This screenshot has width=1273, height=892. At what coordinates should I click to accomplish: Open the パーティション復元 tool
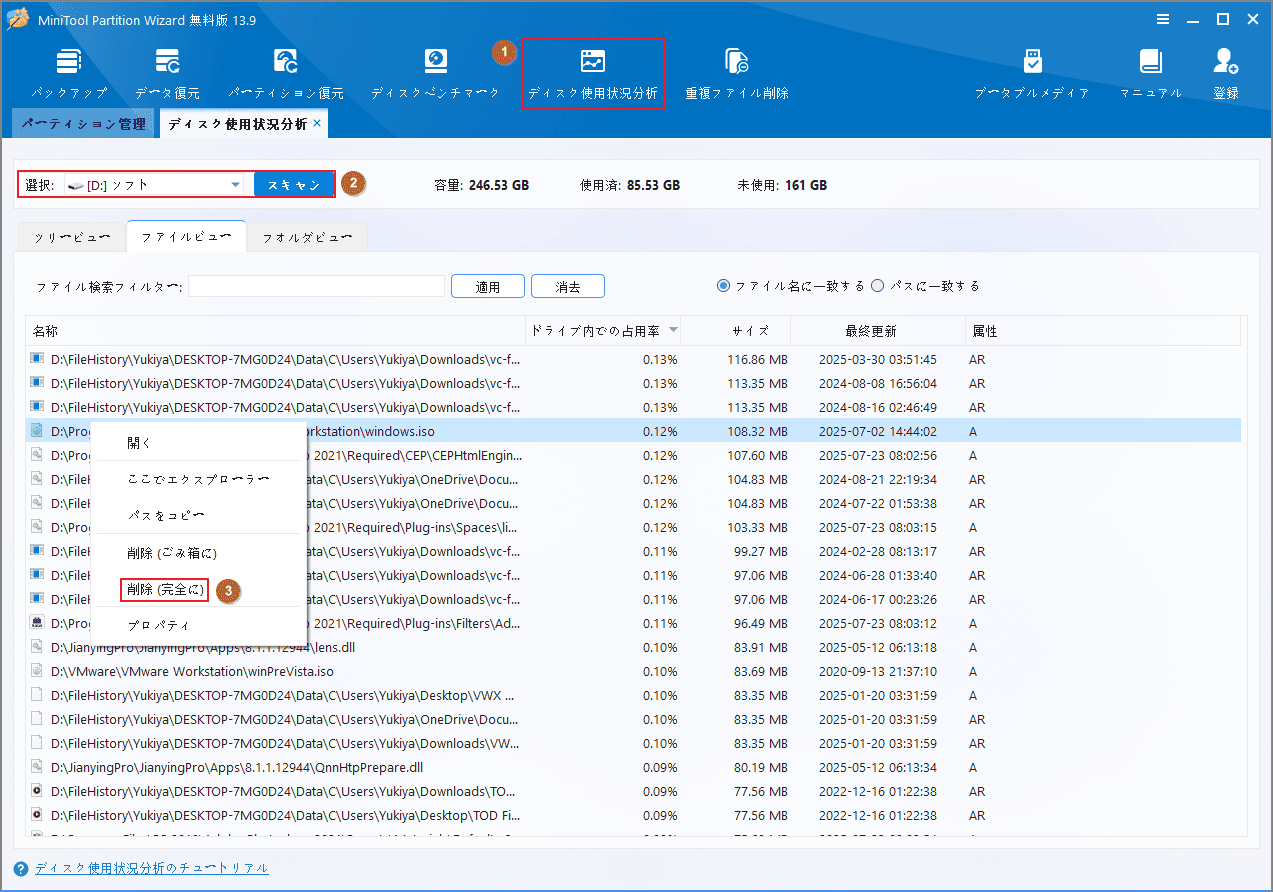286,73
